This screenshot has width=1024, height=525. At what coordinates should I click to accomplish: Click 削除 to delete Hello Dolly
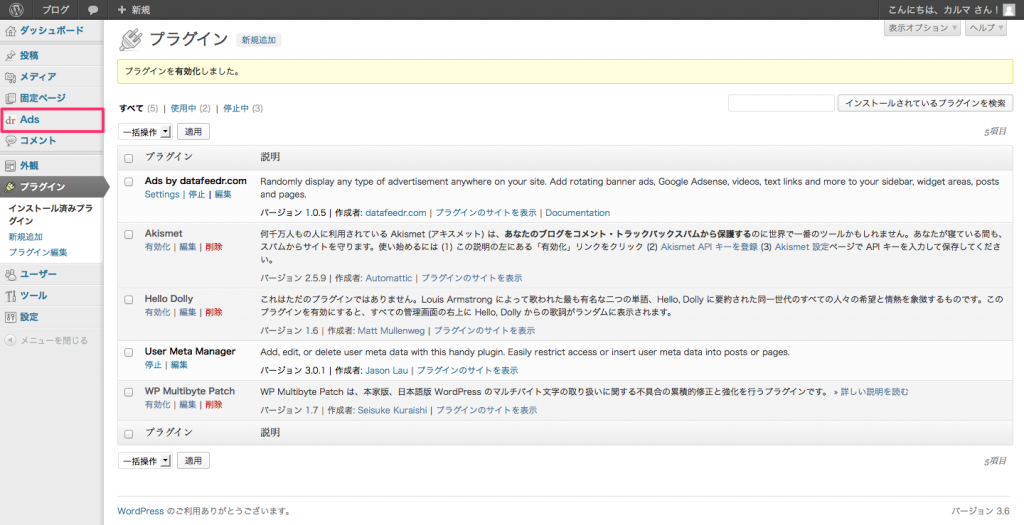tap(214, 312)
